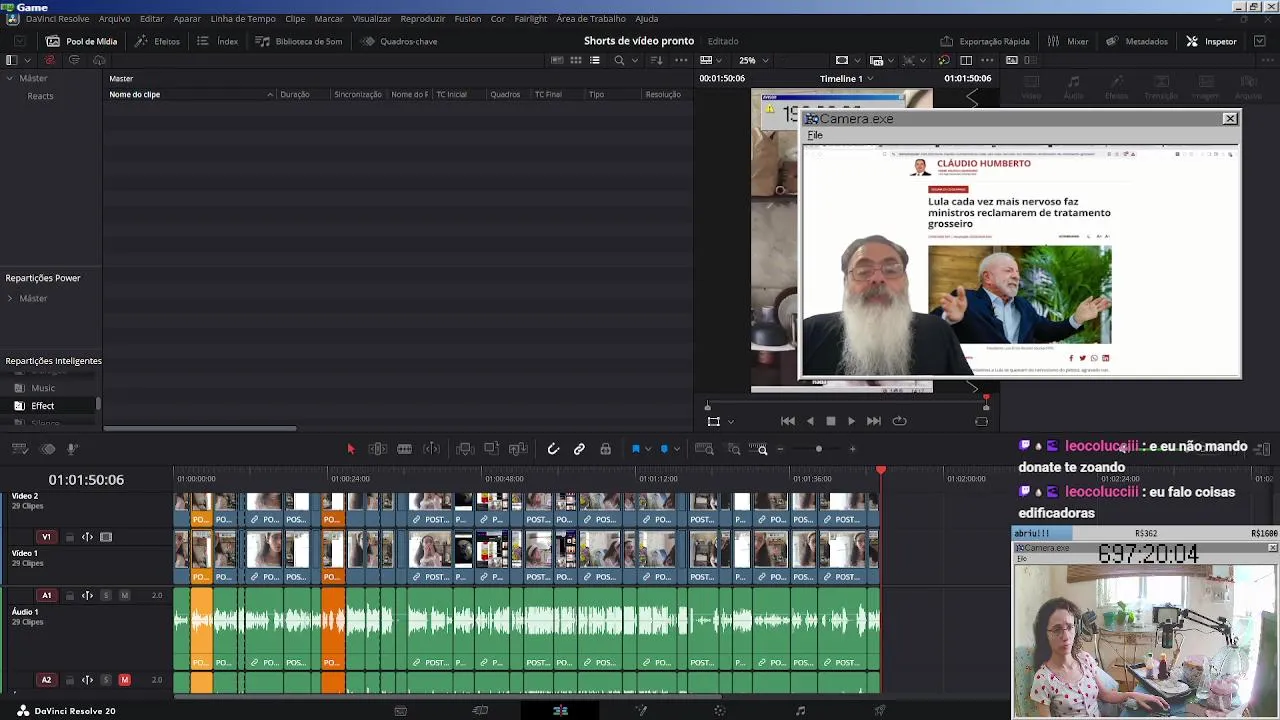Screen dimensions: 1280x720
Task: Click the detail zoom icon
Action: pyautogui.click(x=733, y=449)
